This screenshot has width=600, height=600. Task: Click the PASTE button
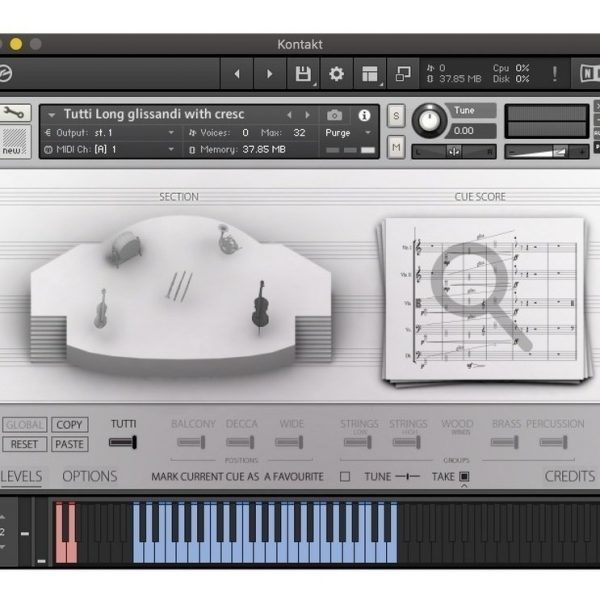[70, 444]
